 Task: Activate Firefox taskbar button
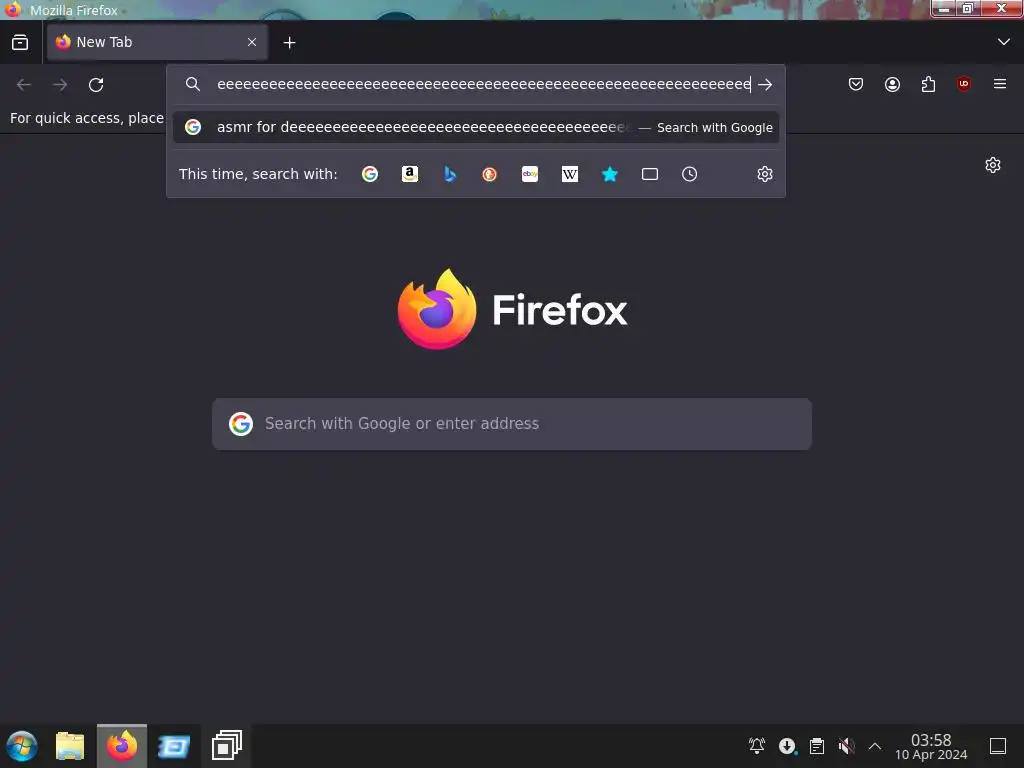(122, 746)
